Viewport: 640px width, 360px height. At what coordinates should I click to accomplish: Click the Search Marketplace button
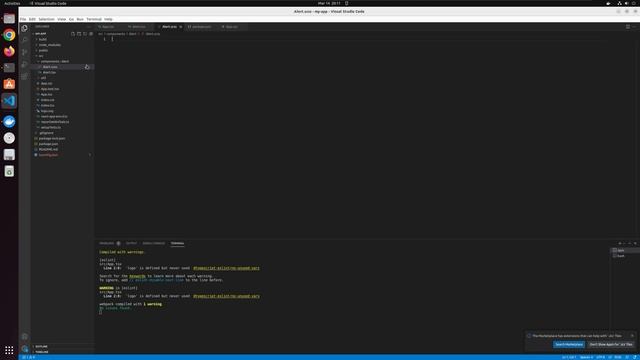[x=569, y=344]
